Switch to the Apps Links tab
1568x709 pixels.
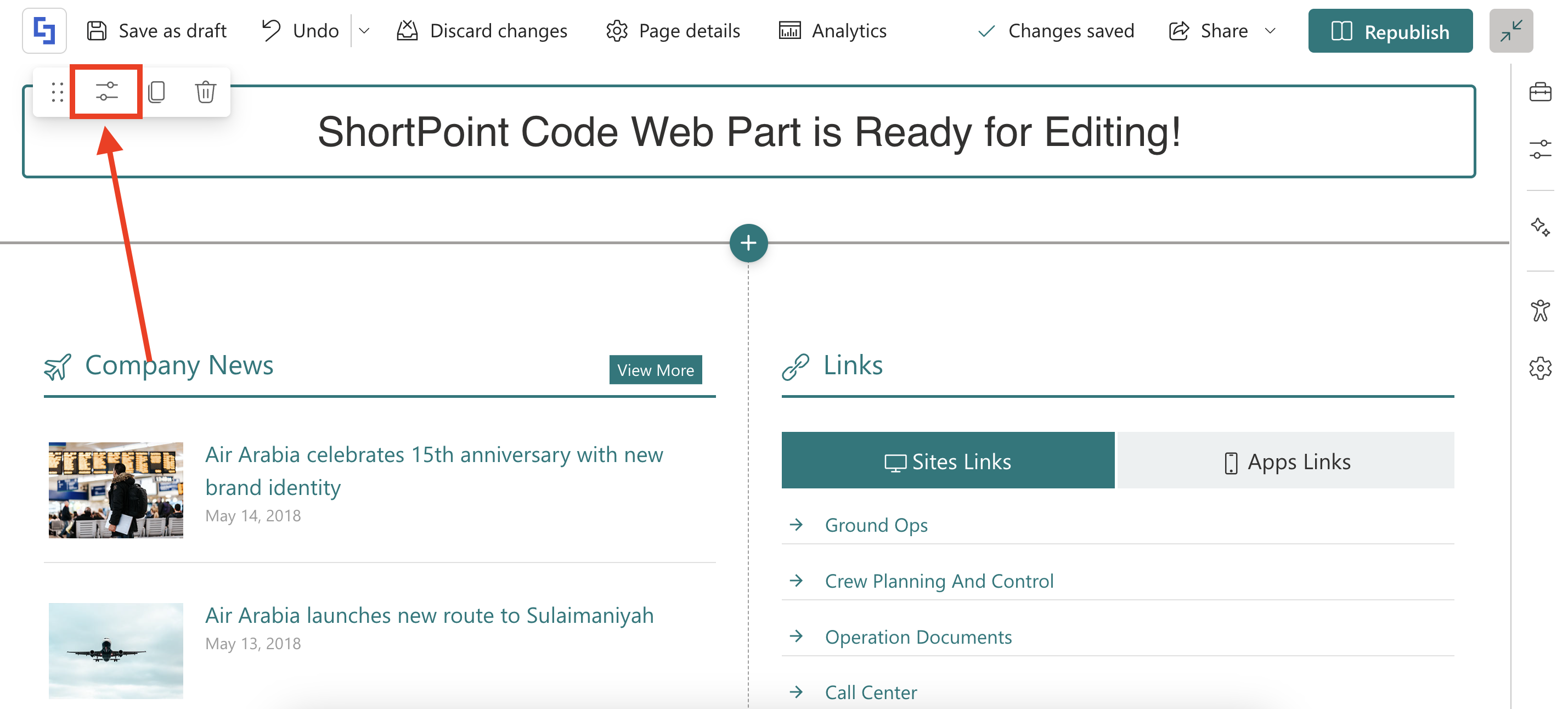click(1285, 461)
